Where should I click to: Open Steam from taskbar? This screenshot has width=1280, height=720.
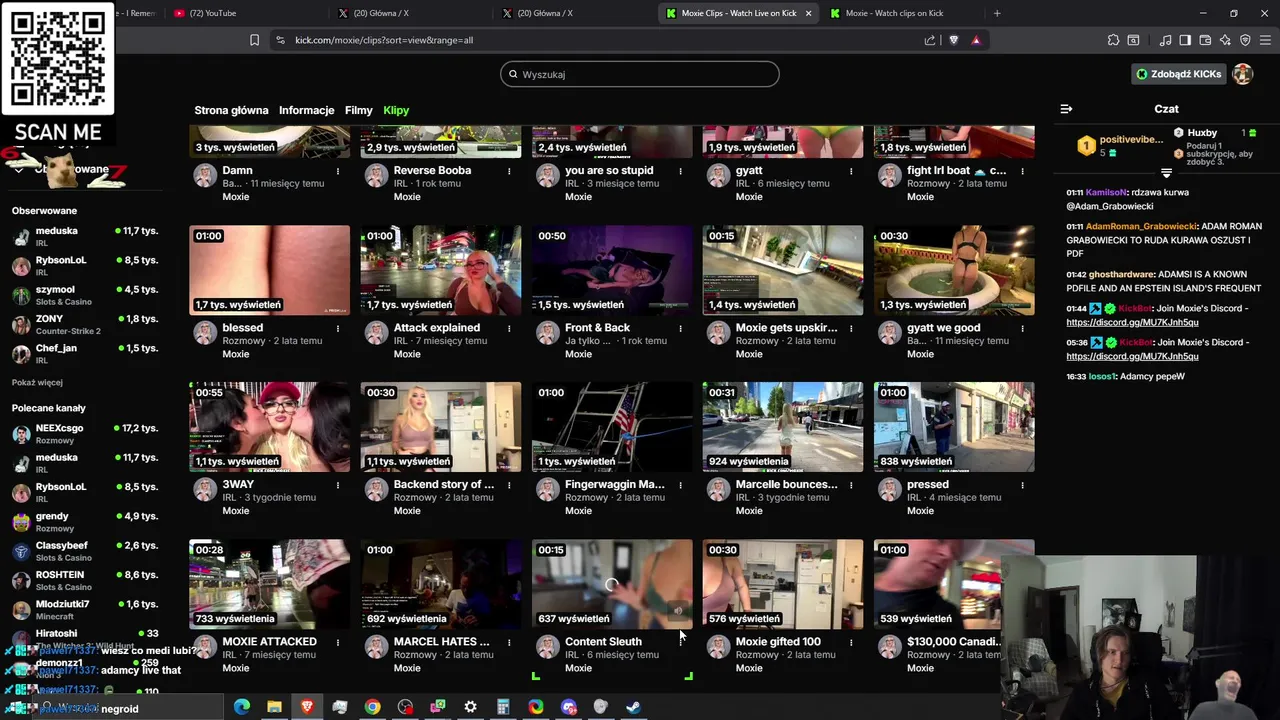pyautogui.click(x=633, y=707)
